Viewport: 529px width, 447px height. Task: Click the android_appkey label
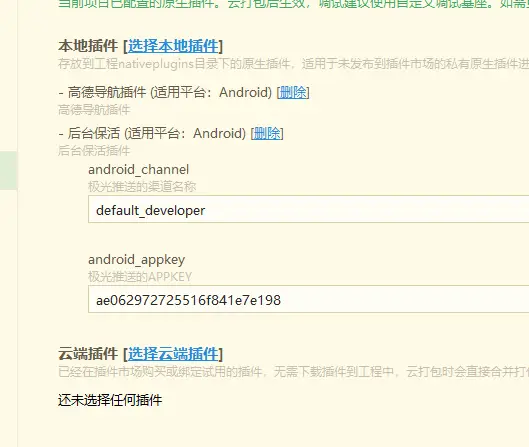[136, 260]
